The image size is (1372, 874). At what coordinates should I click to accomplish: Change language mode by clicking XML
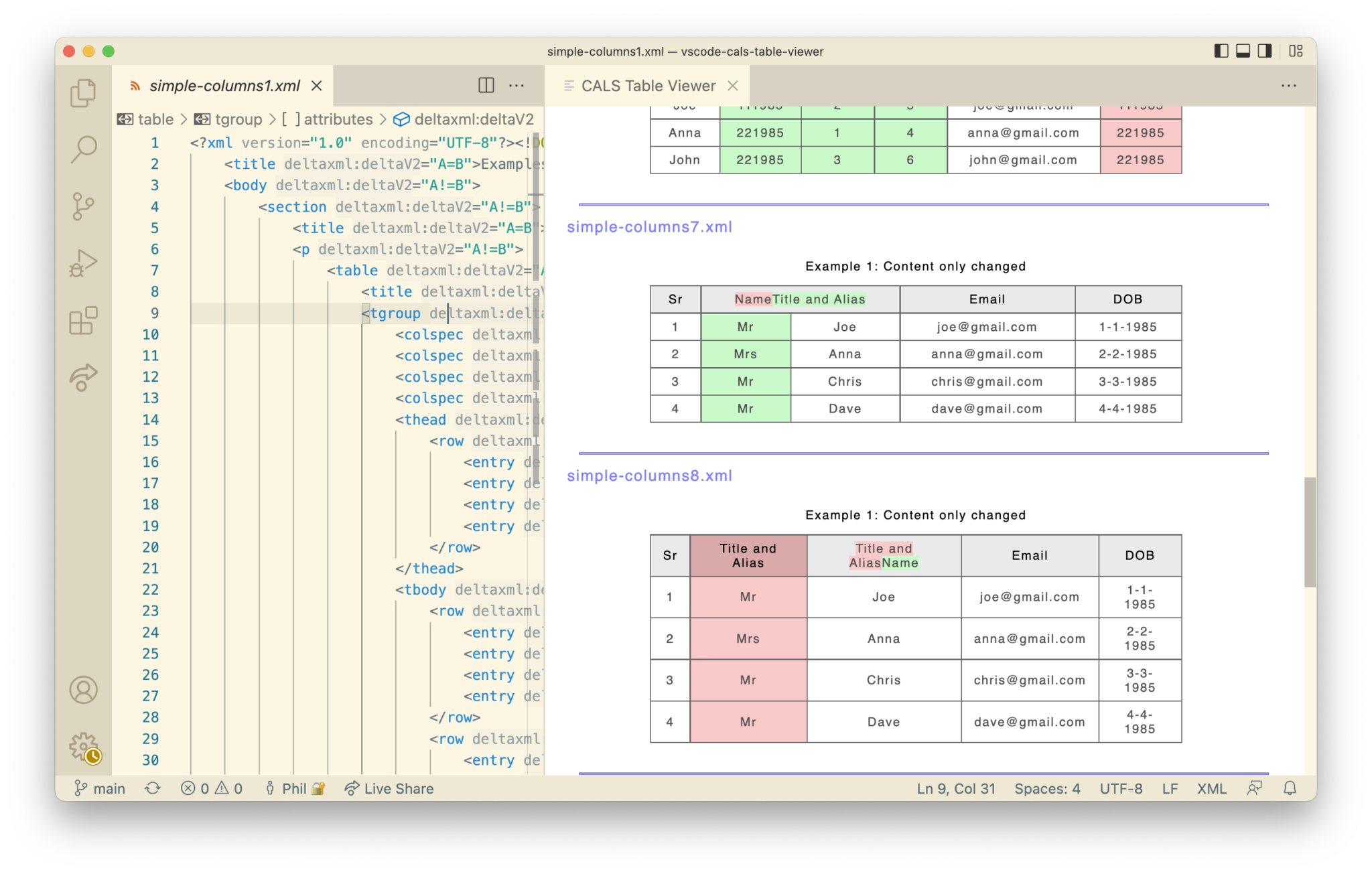point(1211,788)
